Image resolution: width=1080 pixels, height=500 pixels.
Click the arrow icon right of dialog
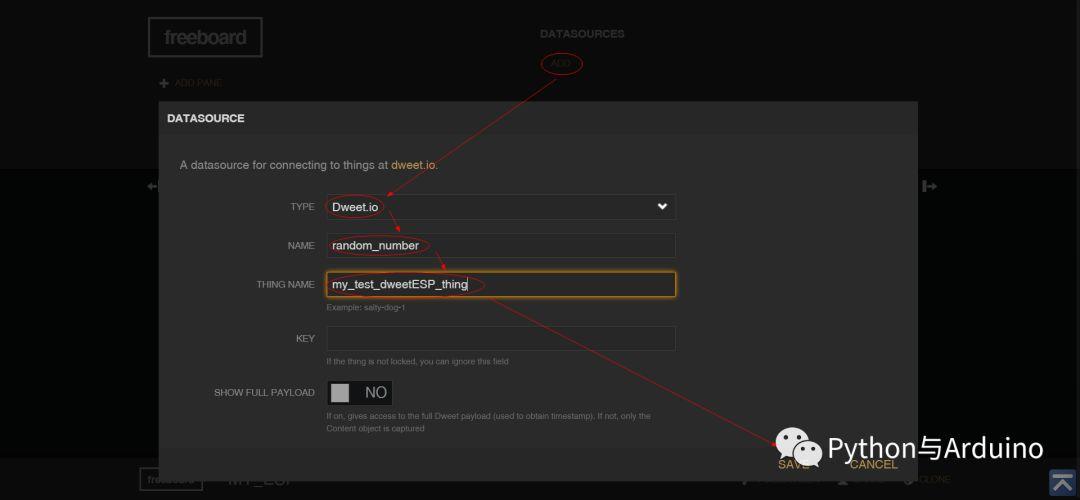(x=929, y=186)
